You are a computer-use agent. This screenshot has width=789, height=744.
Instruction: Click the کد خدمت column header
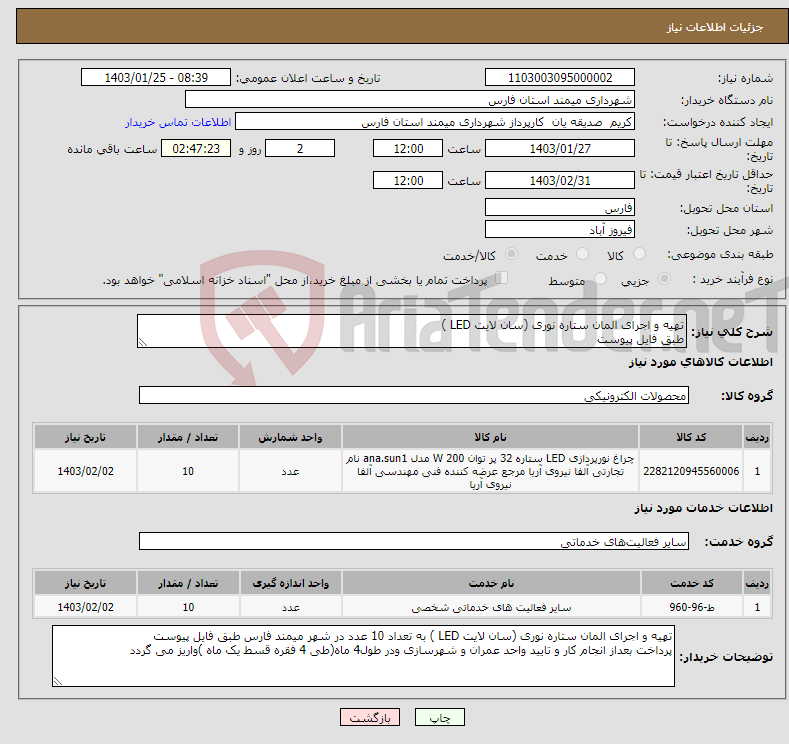(x=692, y=583)
